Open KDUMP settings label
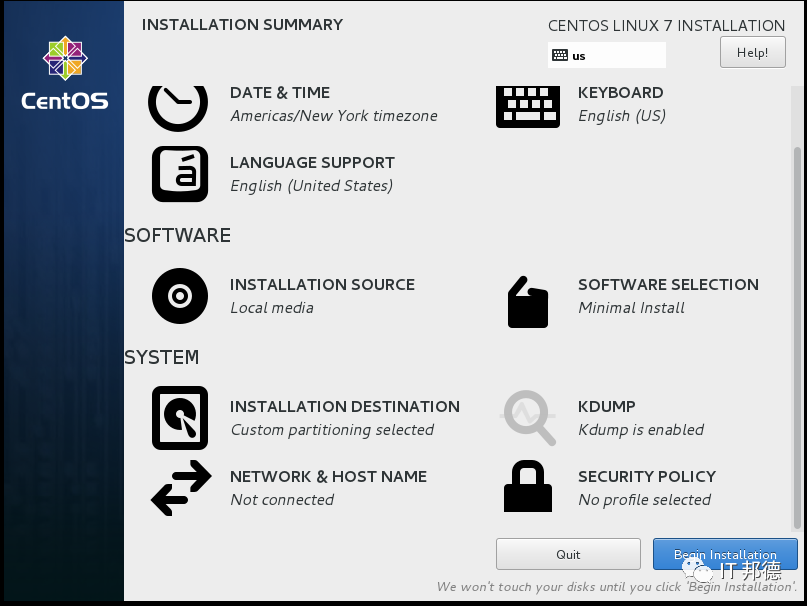 point(607,407)
